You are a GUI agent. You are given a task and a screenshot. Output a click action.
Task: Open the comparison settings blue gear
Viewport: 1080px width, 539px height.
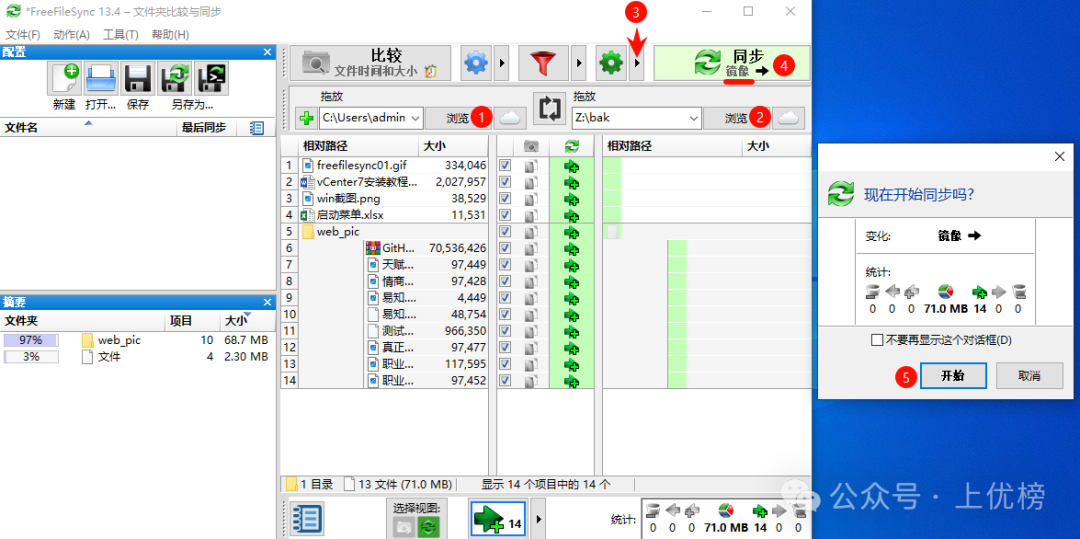point(476,63)
